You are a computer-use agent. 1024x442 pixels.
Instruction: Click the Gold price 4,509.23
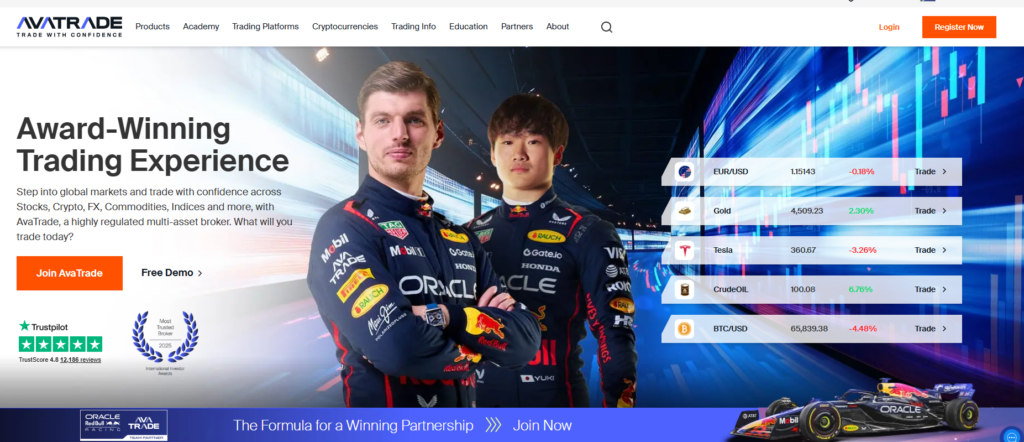[x=807, y=211]
